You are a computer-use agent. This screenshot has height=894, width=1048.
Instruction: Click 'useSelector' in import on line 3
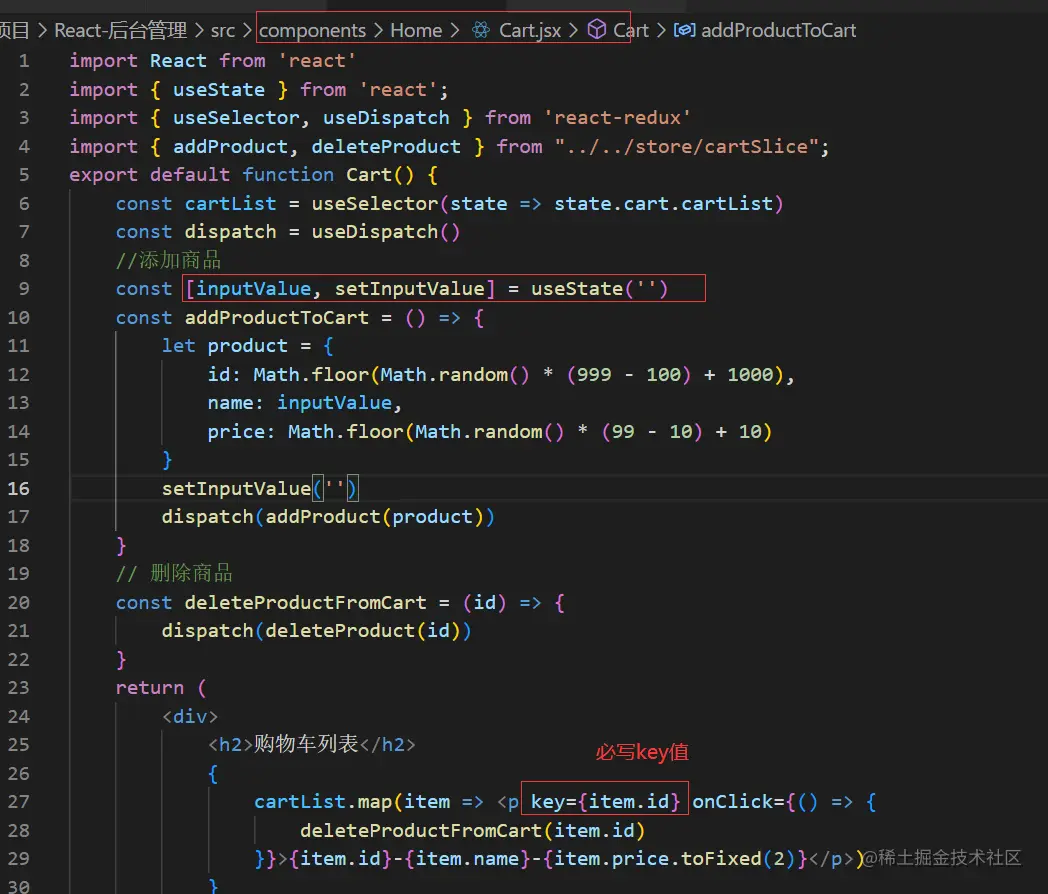pyautogui.click(x=236, y=118)
